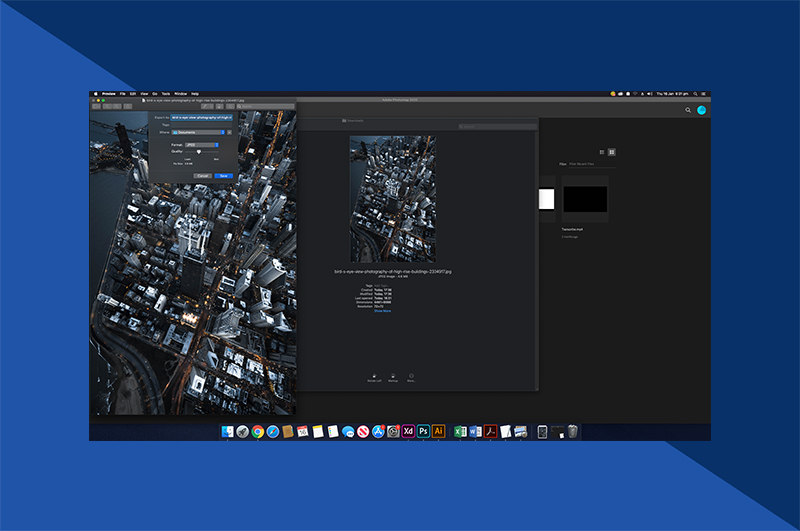Open the black recent file thumbnail in Photoshop
Viewport: 800px width, 531px height.
tap(585, 199)
